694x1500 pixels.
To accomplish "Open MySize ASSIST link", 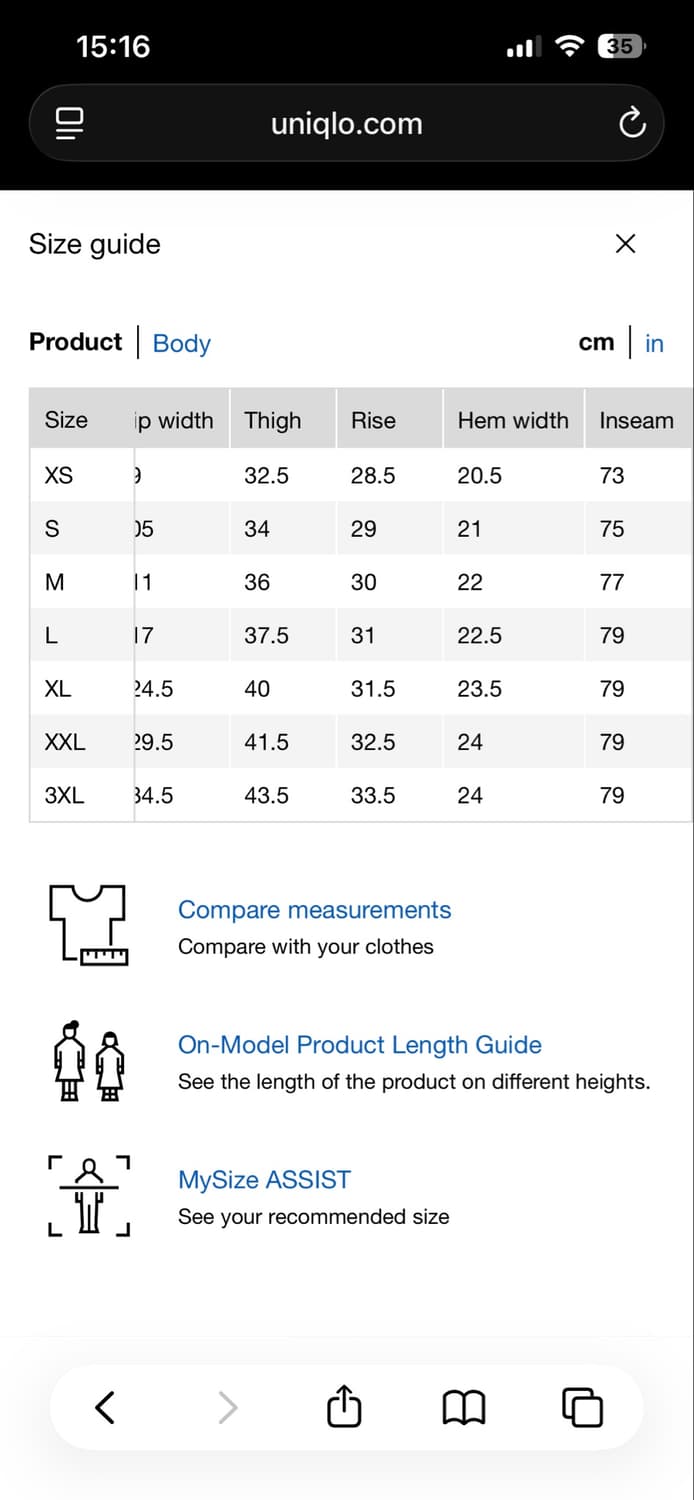I will 264,1180.
